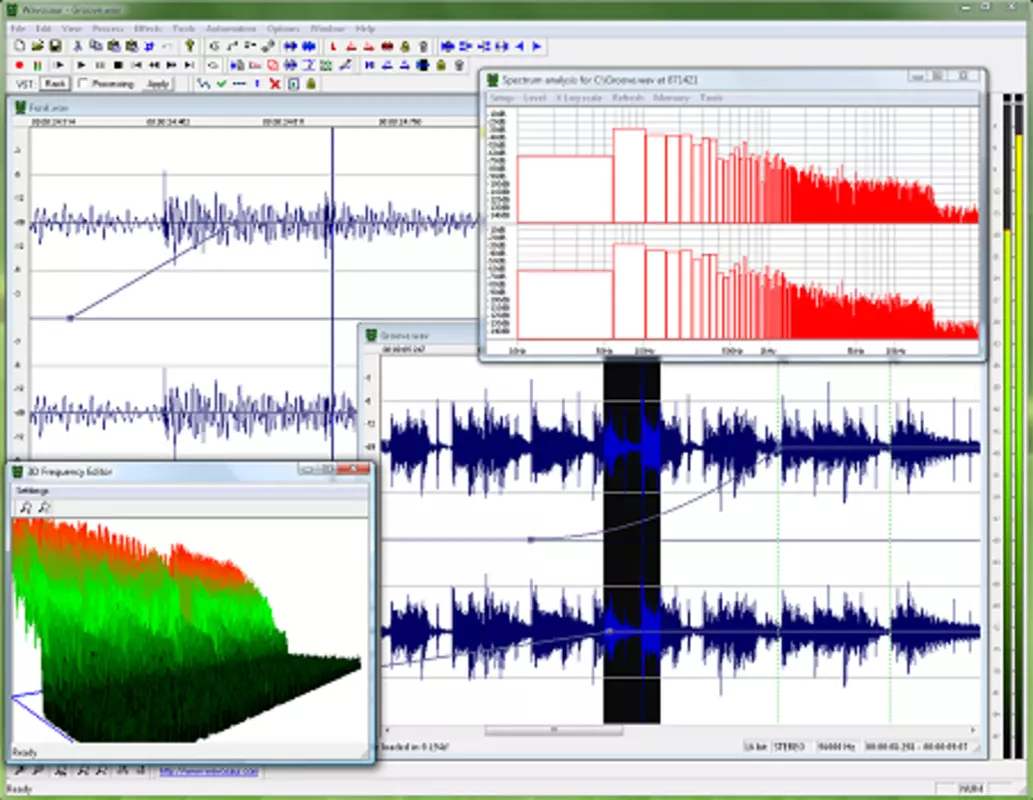This screenshot has height=800, width=1033.
Task: Click the black Stop playback button
Action: click(118, 65)
